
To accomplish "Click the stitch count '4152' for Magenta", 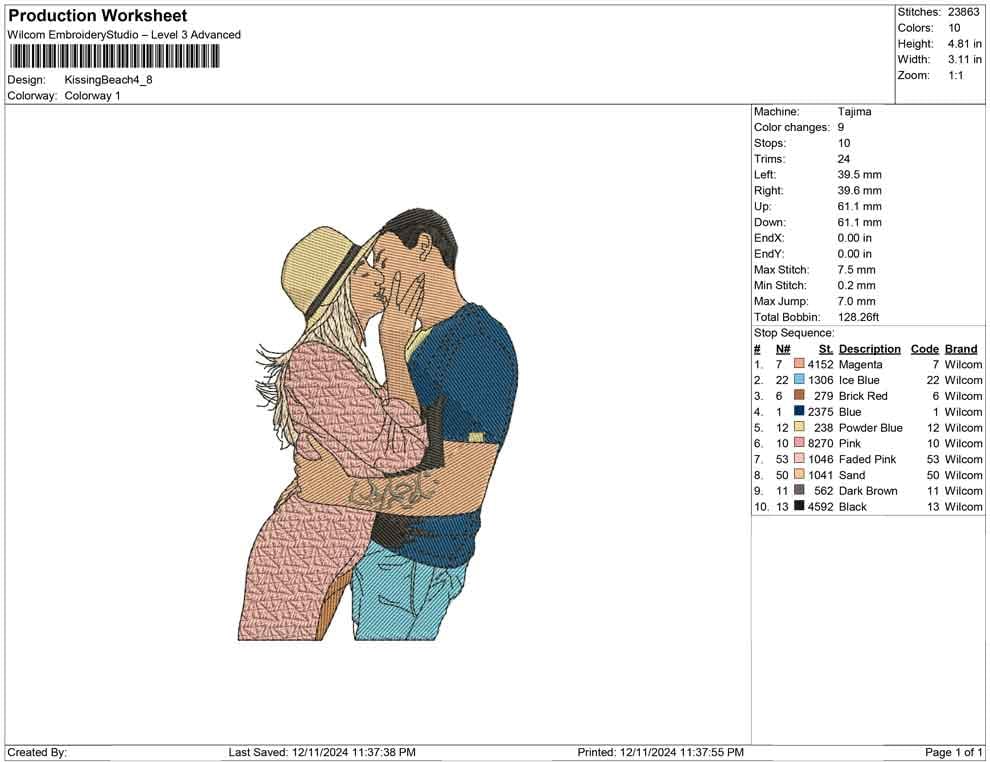I will (820, 364).
